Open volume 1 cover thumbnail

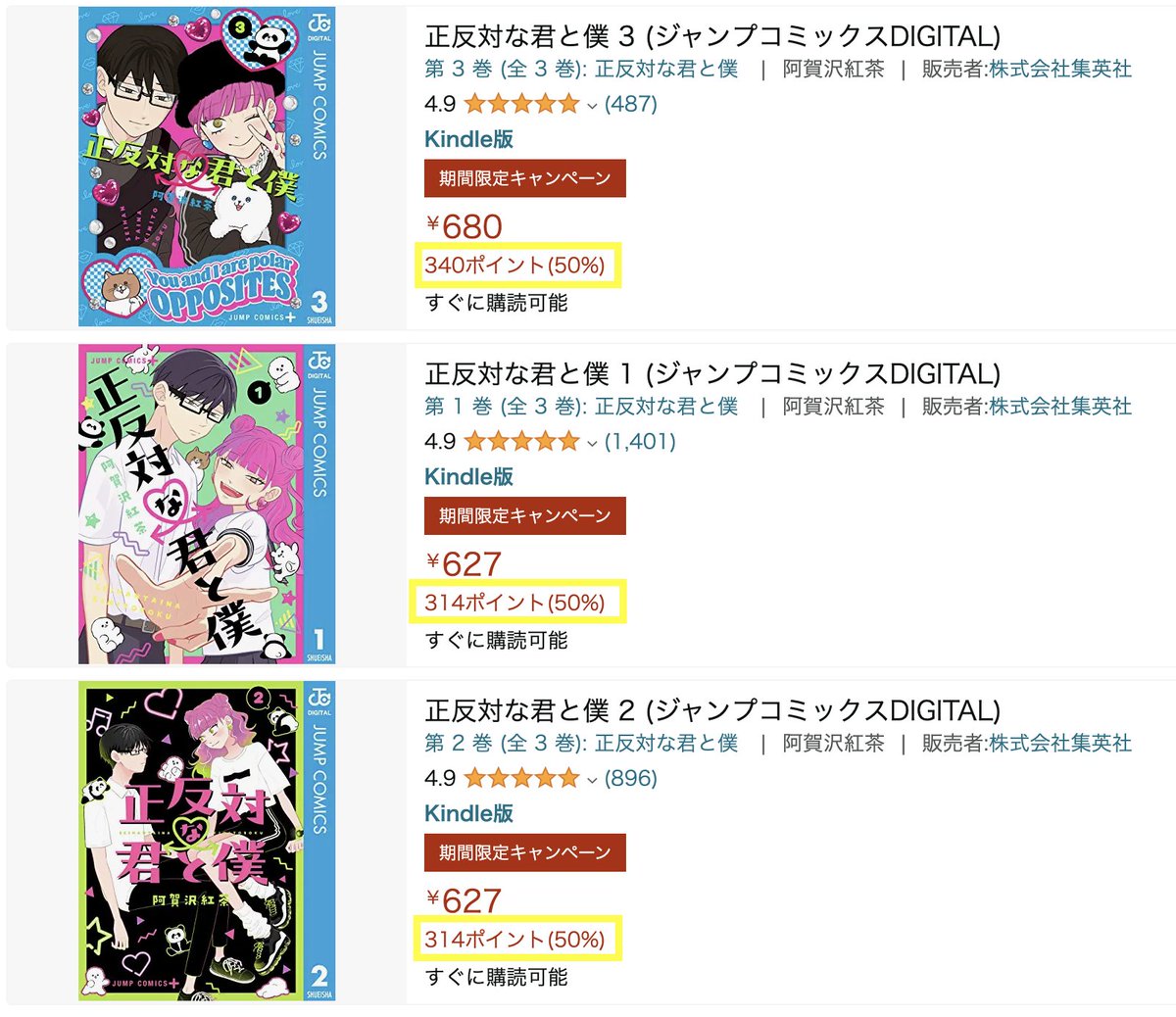207,504
